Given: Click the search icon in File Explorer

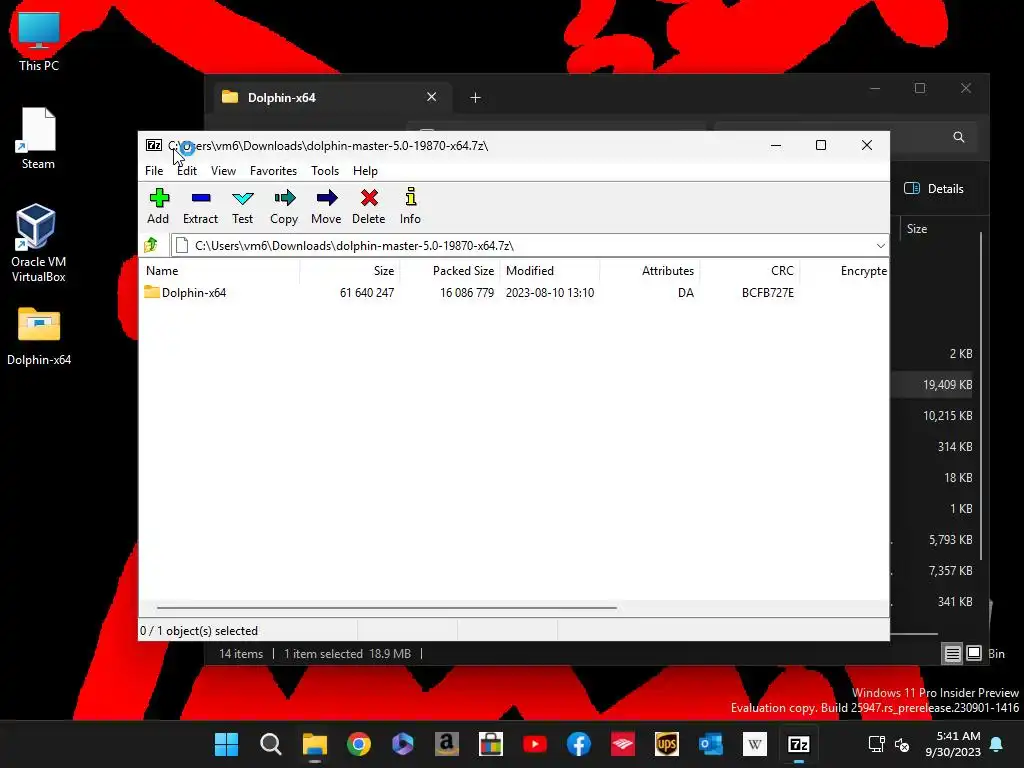Looking at the screenshot, I should [x=959, y=137].
